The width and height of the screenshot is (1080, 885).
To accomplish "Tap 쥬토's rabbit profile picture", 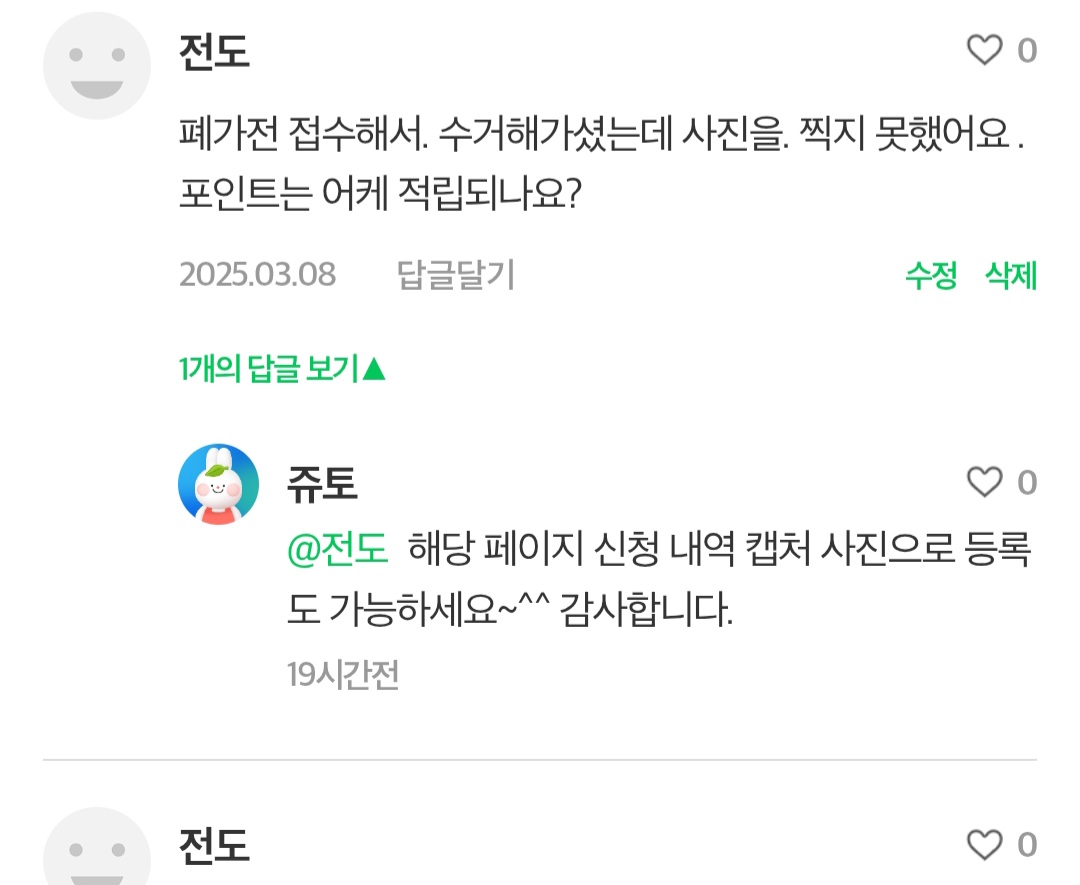I will click(218, 484).
